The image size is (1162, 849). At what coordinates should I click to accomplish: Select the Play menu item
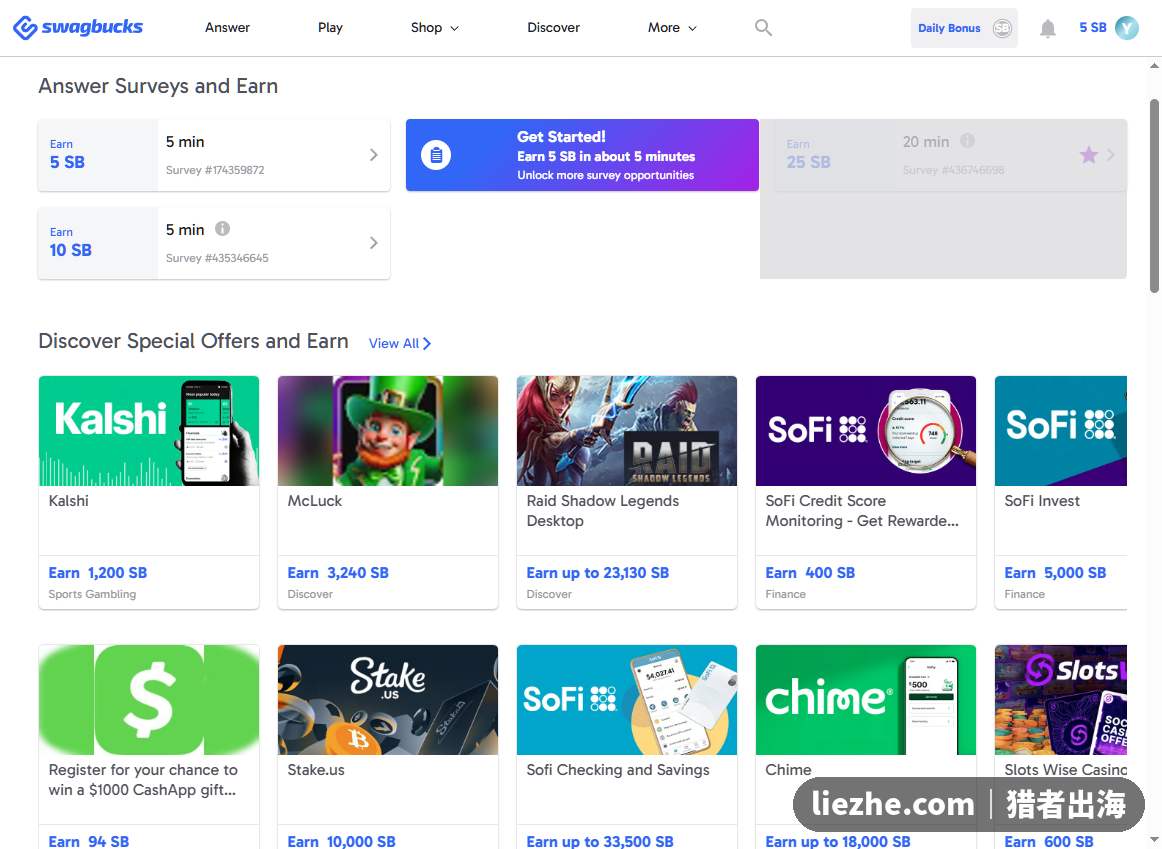[x=331, y=27]
